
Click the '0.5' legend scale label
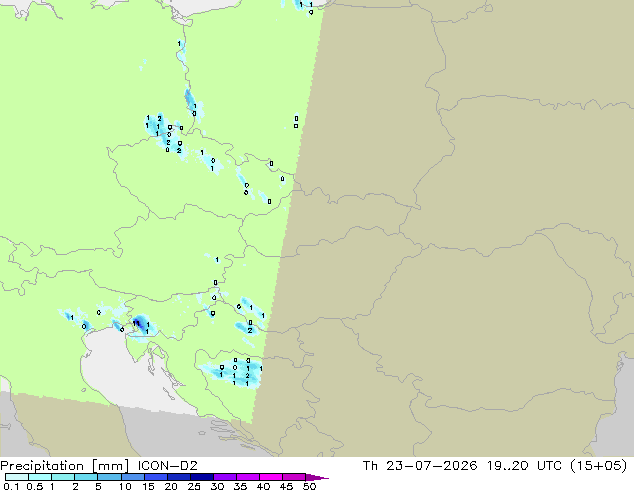tap(34, 486)
